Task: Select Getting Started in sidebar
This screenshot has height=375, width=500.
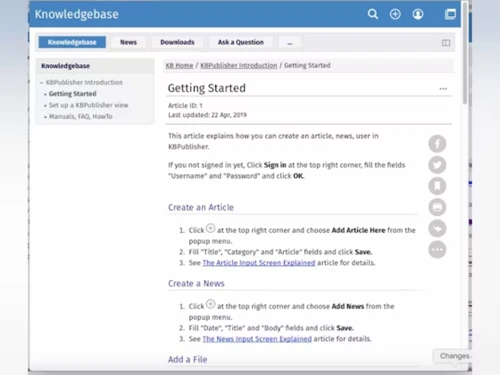Action: click(x=73, y=94)
